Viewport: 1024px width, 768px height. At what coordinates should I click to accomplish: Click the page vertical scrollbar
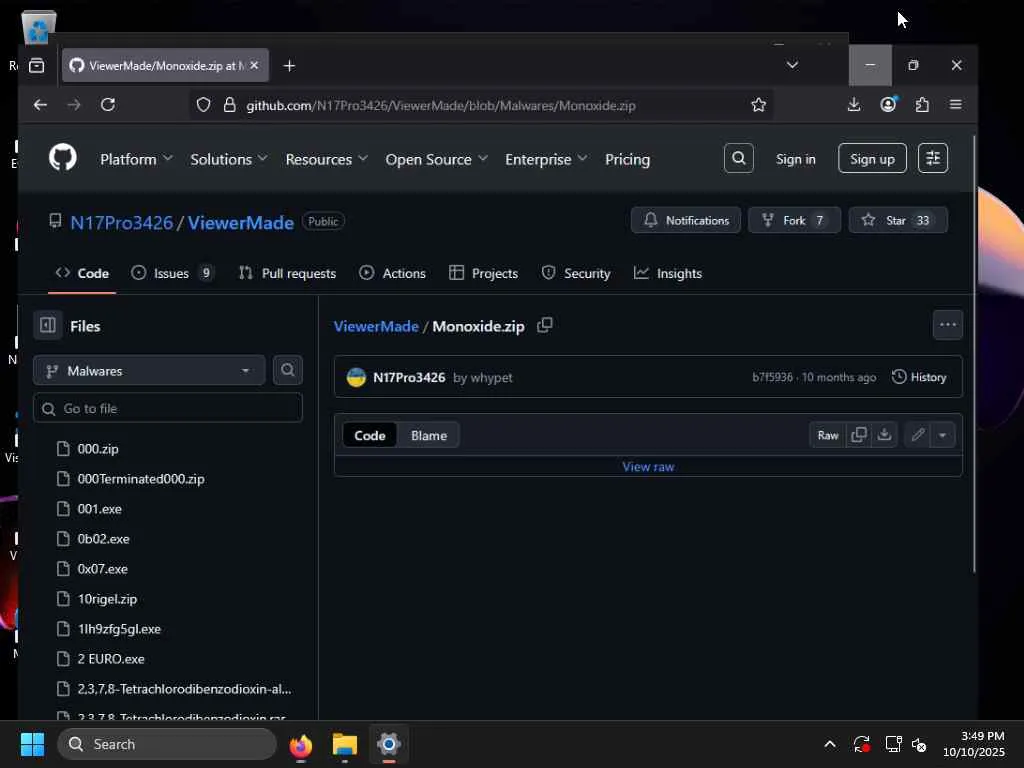pyautogui.click(x=973, y=355)
